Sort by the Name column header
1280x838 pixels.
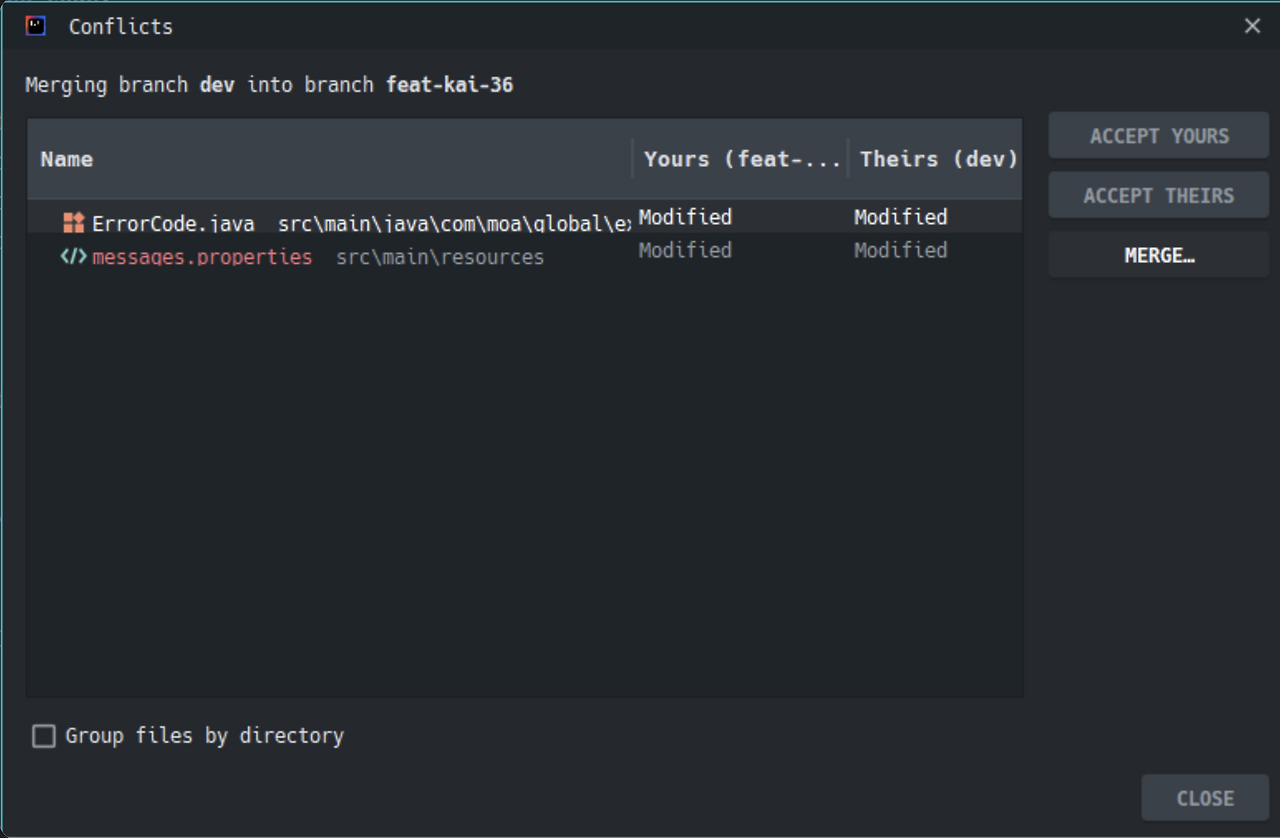click(67, 159)
